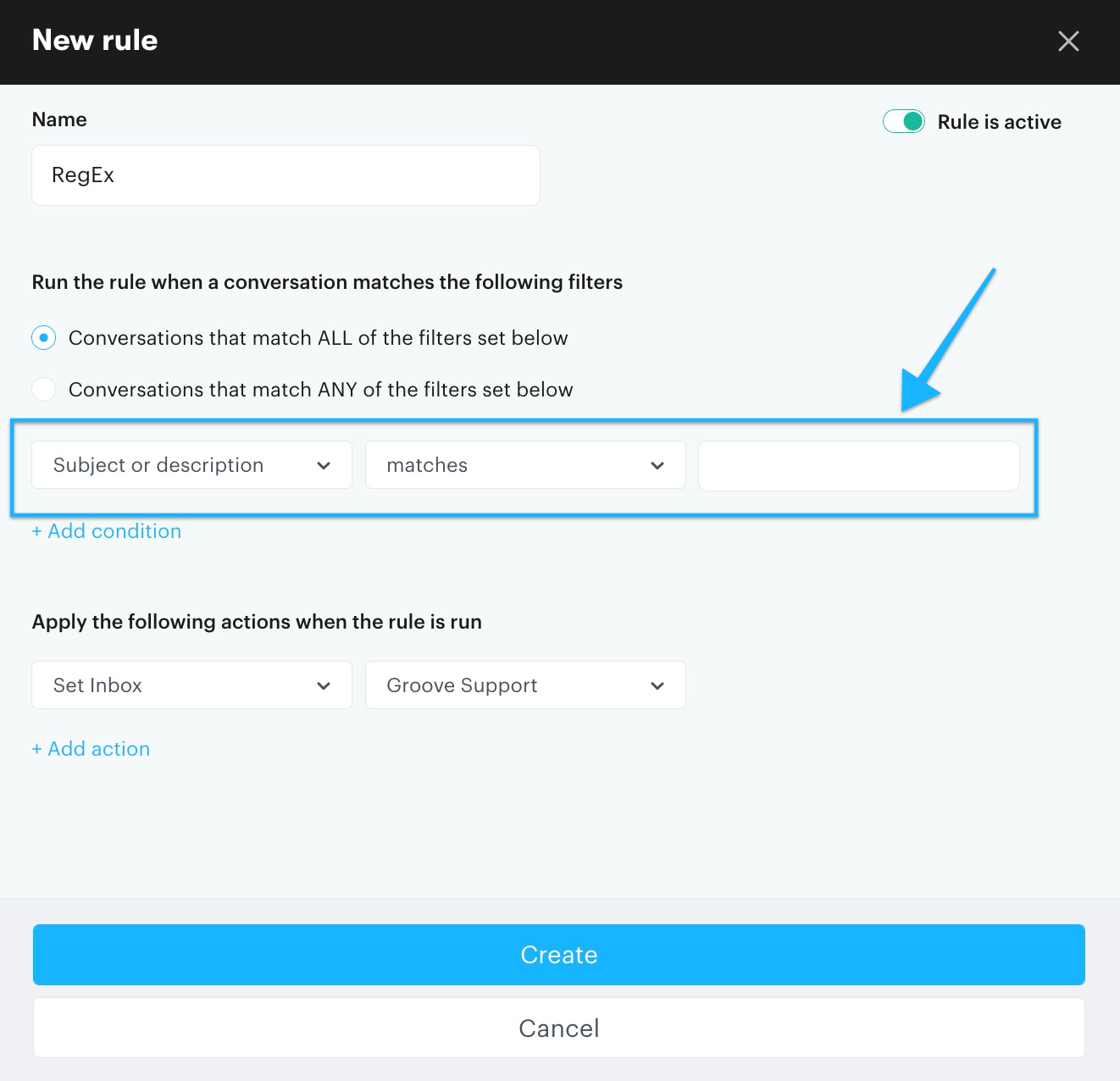The height and width of the screenshot is (1081, 1120).
Task: Click the Add action link
Action: [x=91, y=749]
